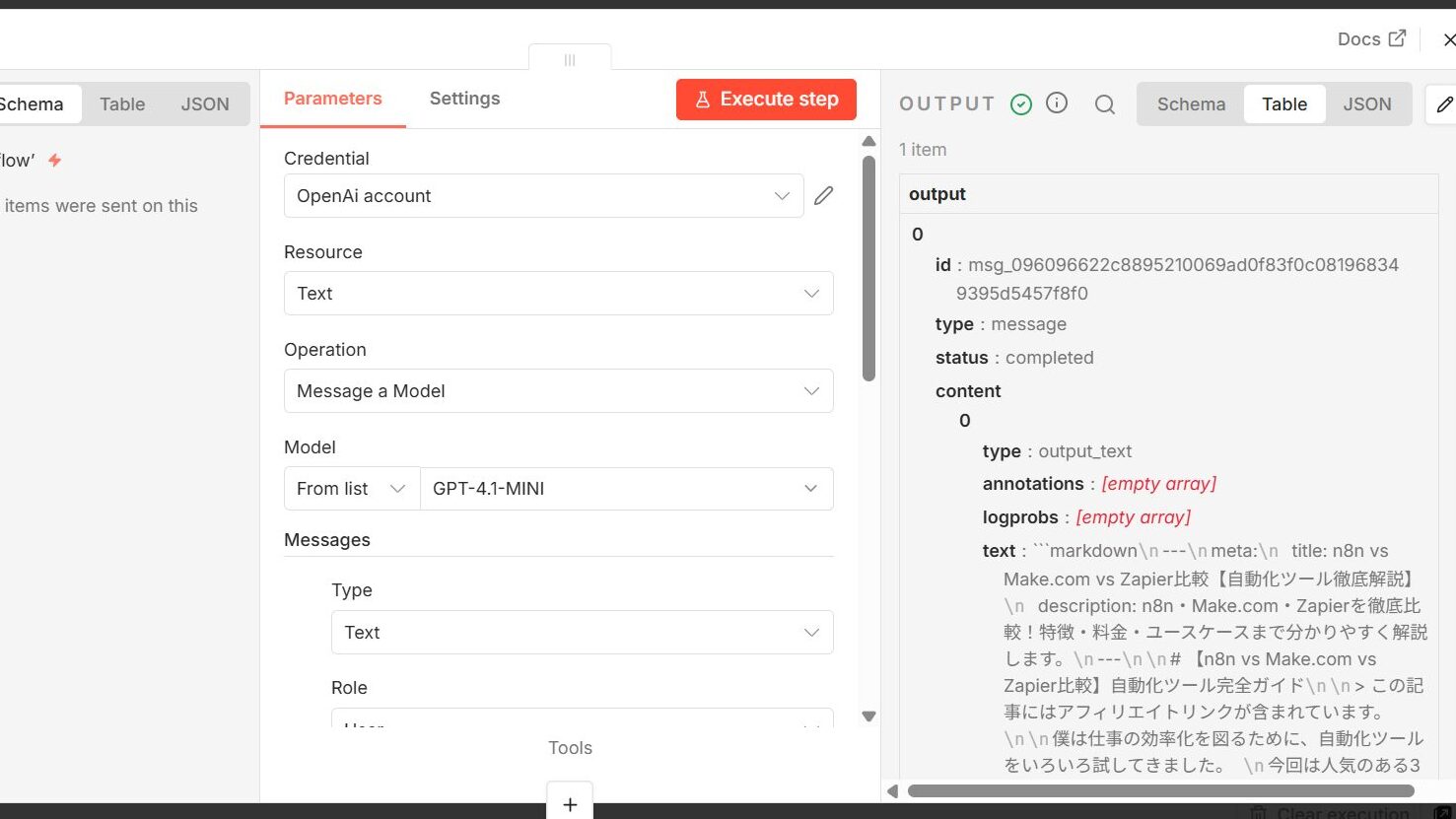Click the plus icon under Tools
The image size is (1456, 819).
coord(570,803)
